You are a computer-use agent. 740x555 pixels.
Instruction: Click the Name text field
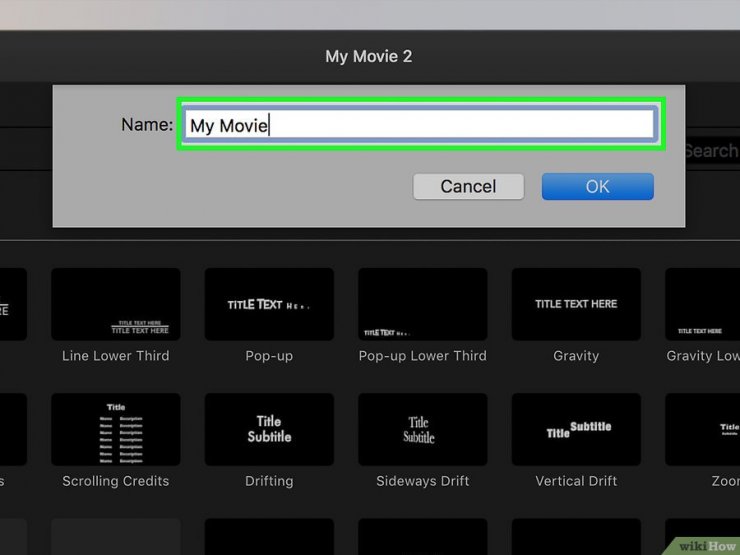[x=419, y=125]
